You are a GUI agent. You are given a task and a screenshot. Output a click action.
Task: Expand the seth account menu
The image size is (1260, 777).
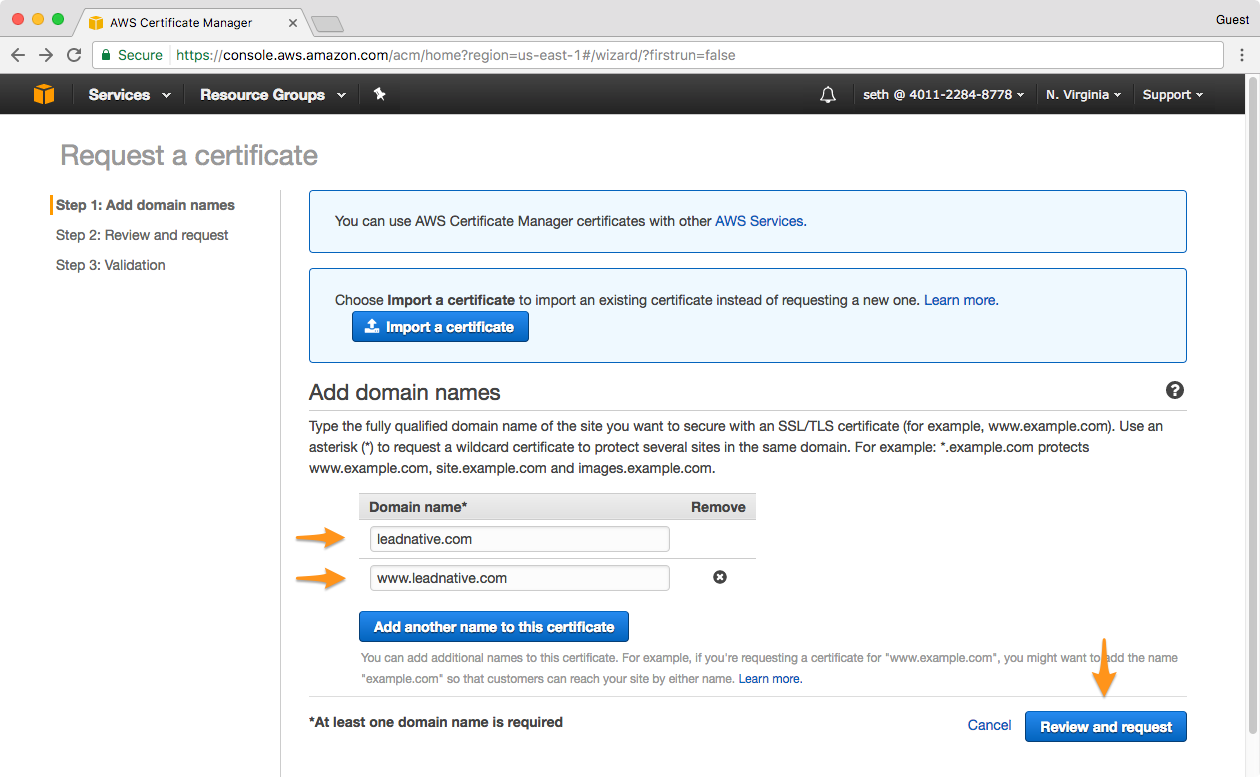pyautogui.click(x=944, y=95)
